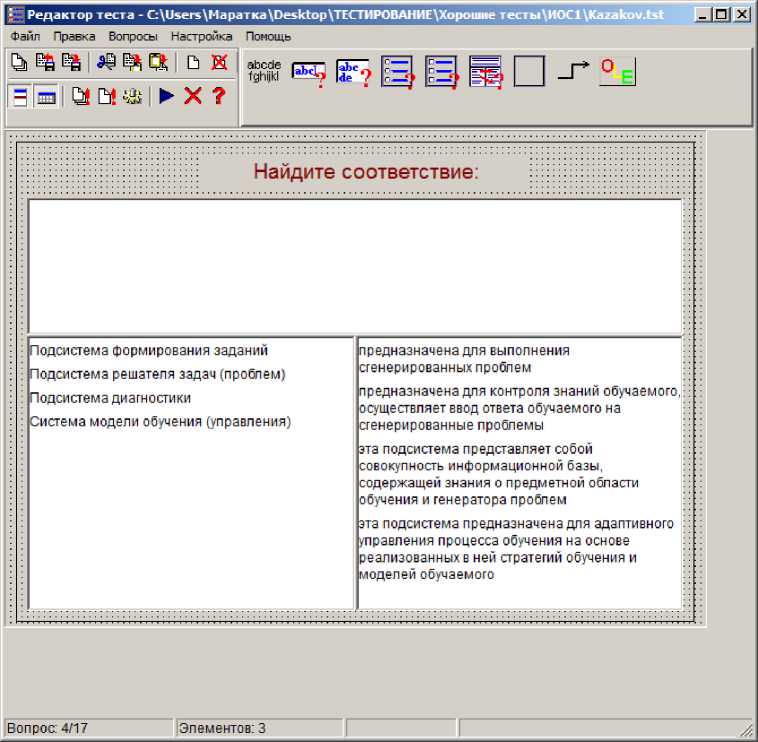Image resolution: width=758 pixels, height=742 pixels.
Task: Close the Редактор теста window
Action: pos(742,15)
